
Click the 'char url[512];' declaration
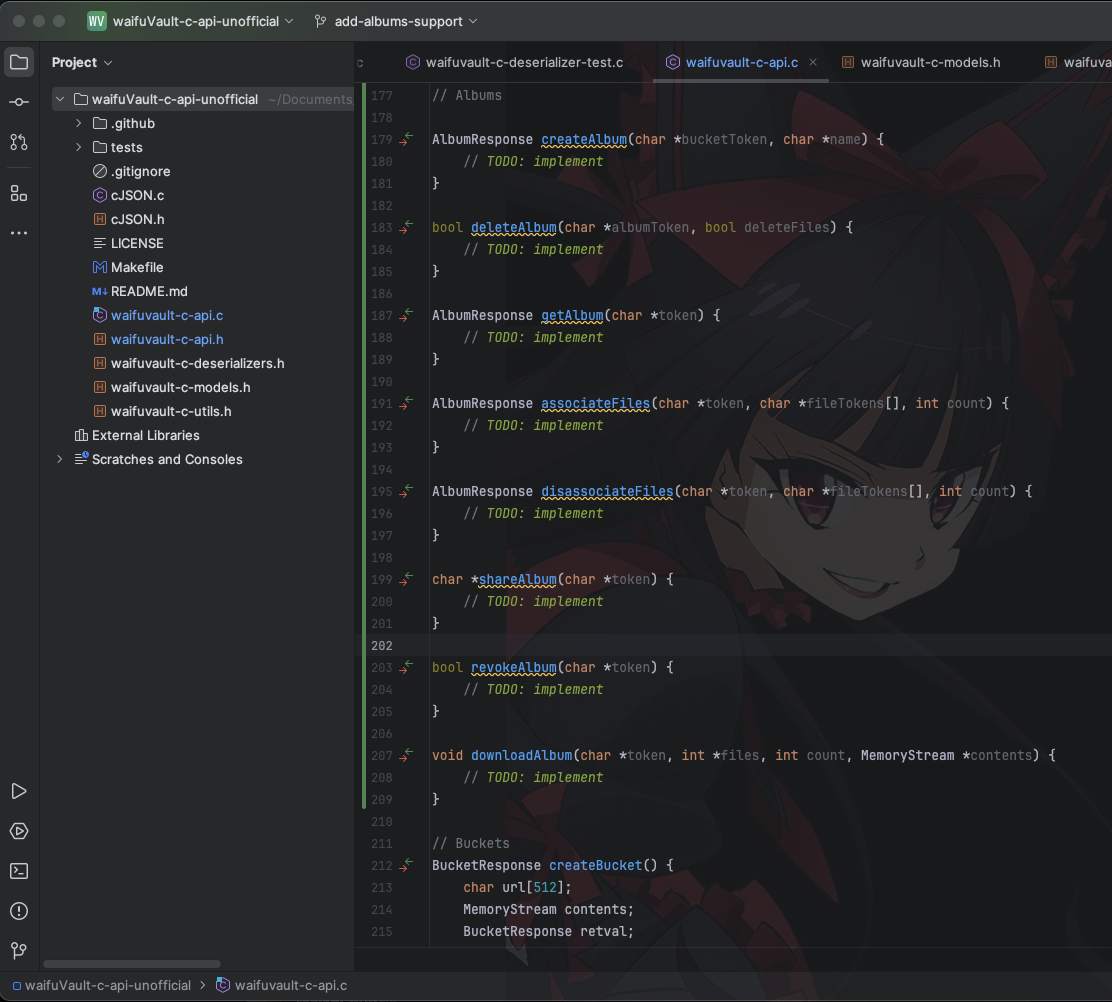[x=518, y=887]
